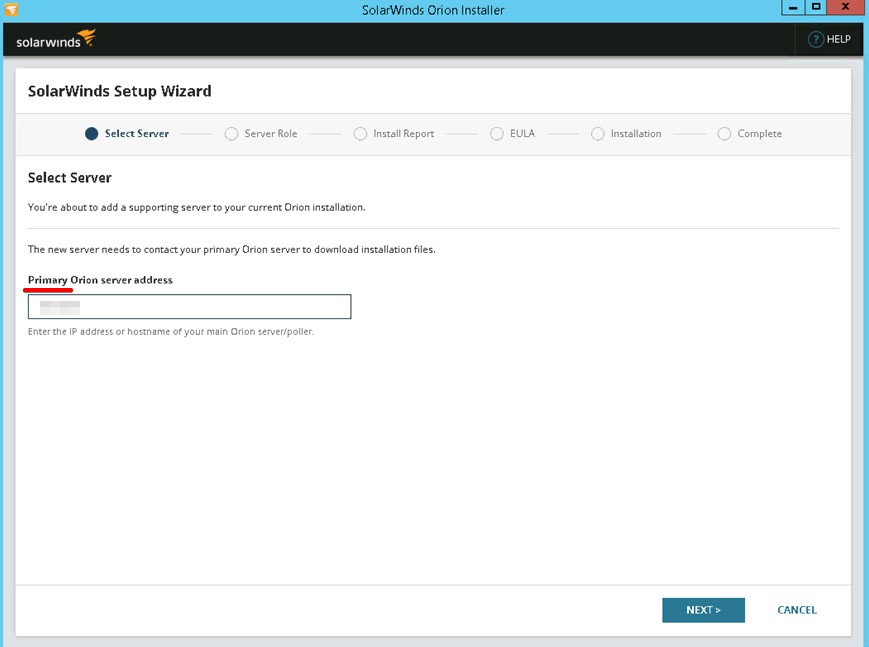Maximize the SolarWinds Orion Installer window

[817, 8]
